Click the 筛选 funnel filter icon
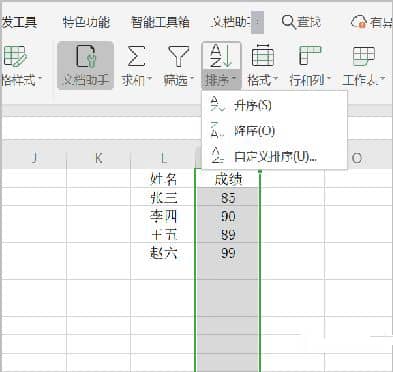 178,56
